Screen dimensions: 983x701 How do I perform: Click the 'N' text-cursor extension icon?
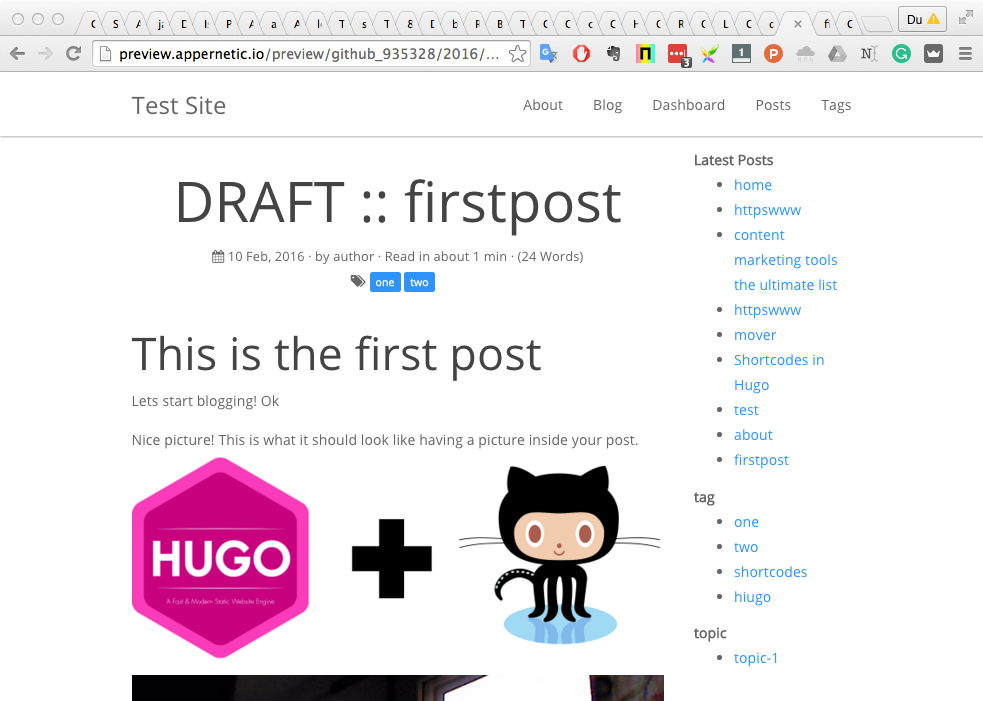point(869,54)
